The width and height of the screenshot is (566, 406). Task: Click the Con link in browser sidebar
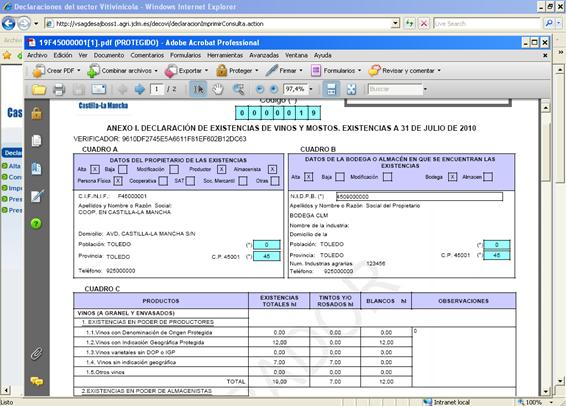tap(15, 177)
